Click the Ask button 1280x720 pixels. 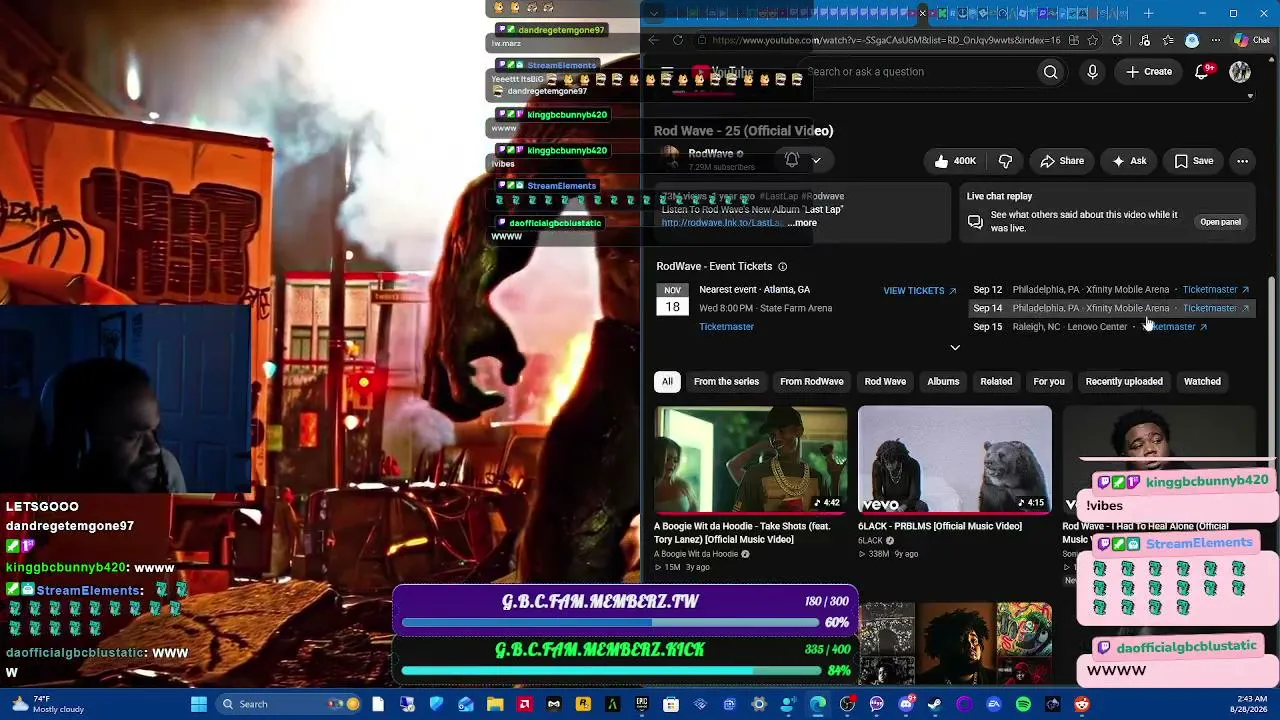pyautogui.click(x=1129, y=161)
